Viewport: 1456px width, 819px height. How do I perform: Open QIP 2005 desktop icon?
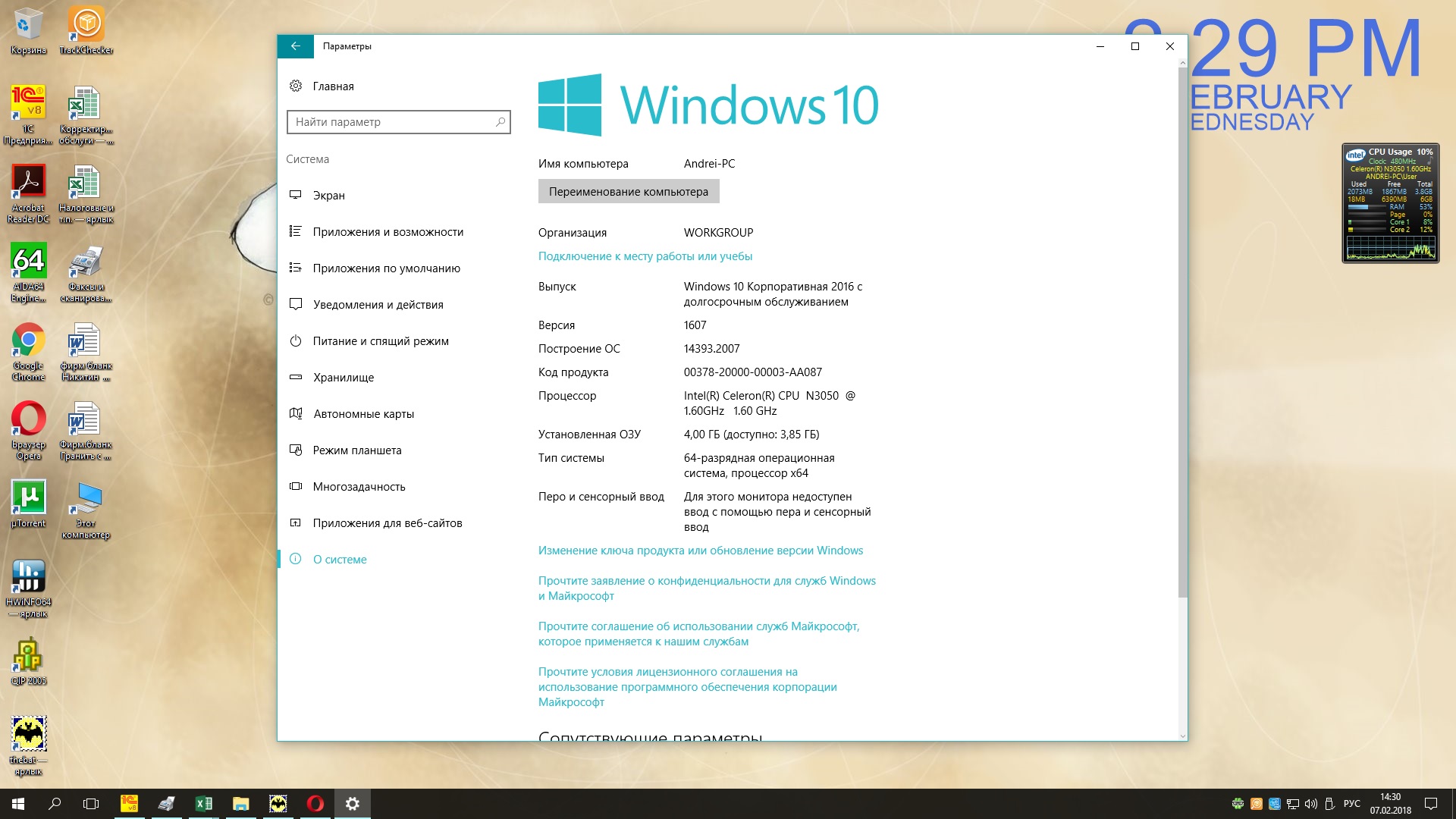pos(29,661)
